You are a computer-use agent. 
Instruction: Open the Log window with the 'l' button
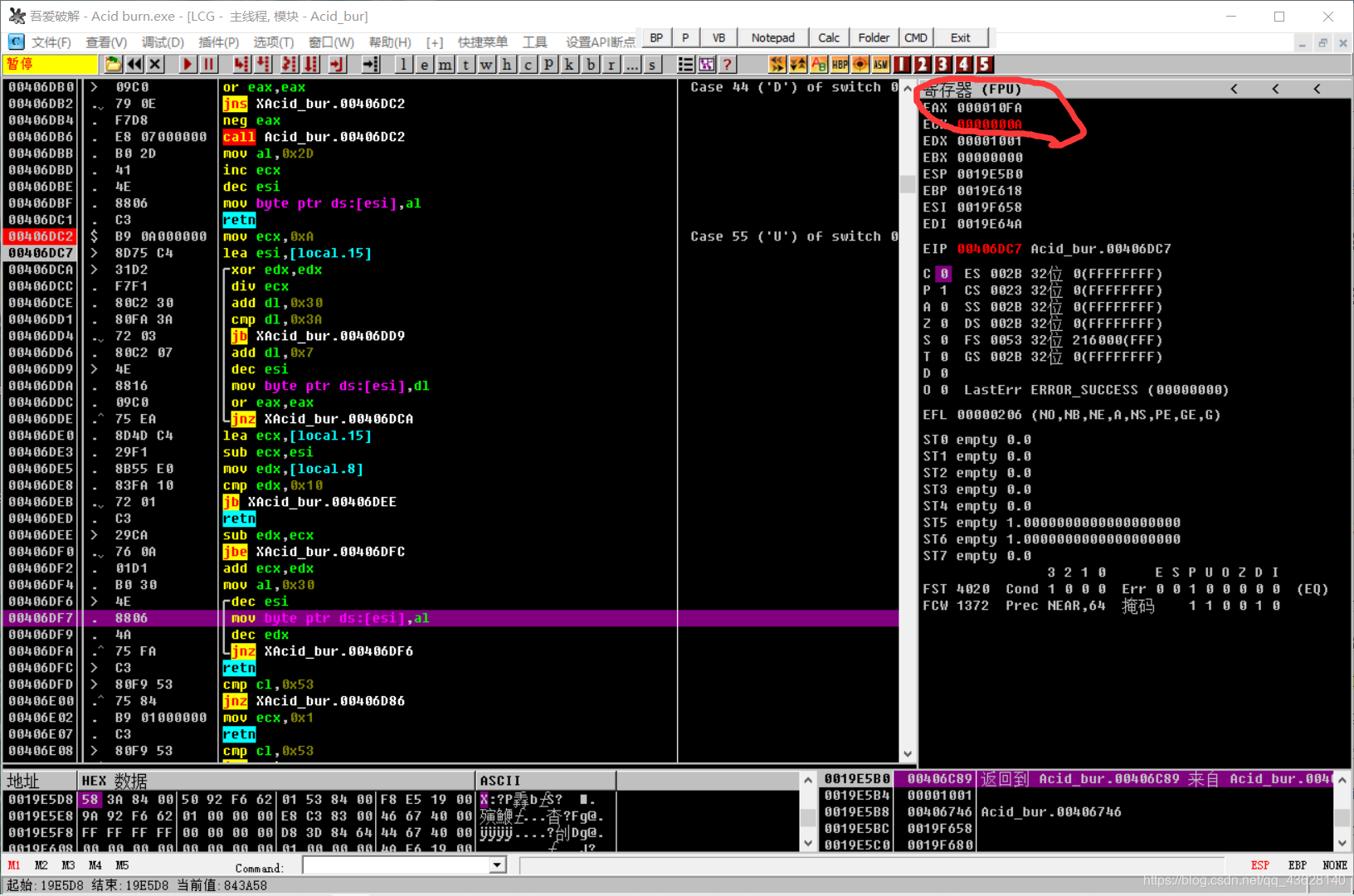tap(403, 64)
